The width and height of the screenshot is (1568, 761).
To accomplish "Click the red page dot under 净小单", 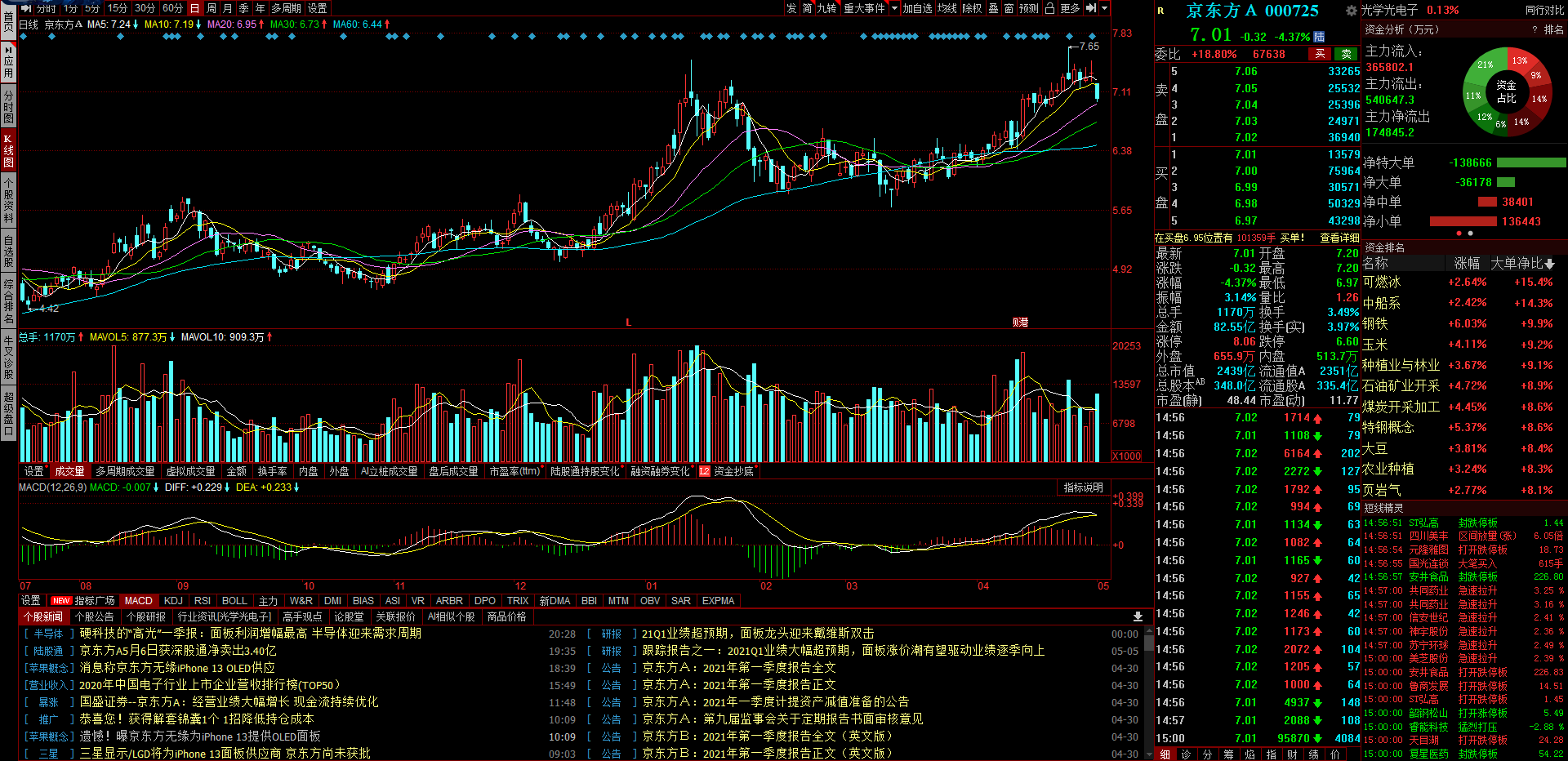I will (1459, 234).
